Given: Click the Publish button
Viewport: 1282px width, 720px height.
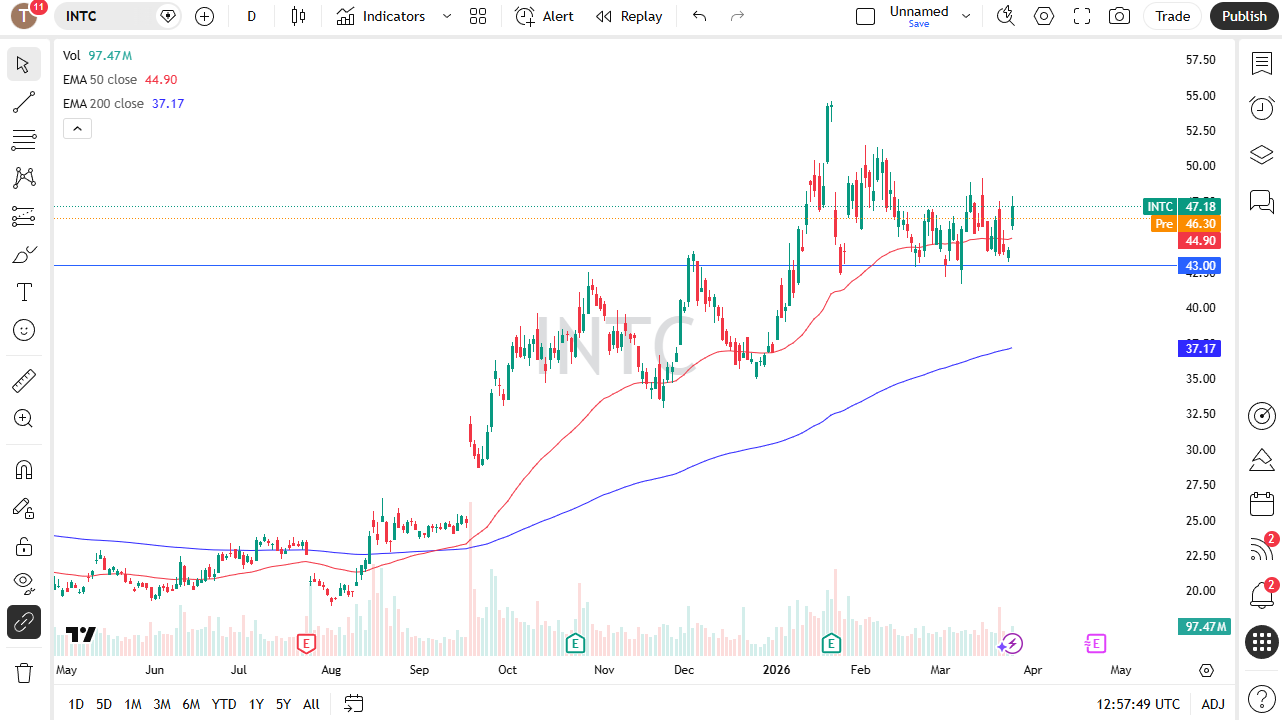Looking at the screenshot, I should (x=1244, y=16).
